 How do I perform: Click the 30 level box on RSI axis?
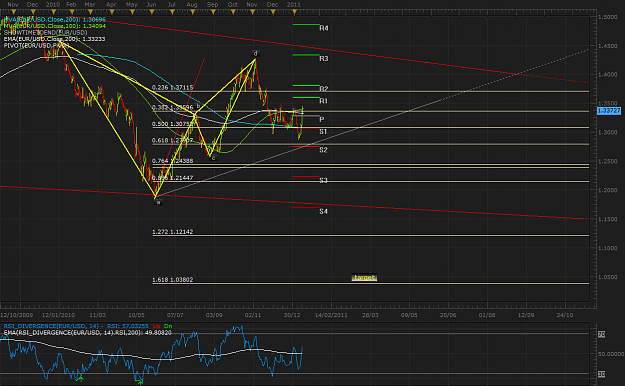coord(601,374)
